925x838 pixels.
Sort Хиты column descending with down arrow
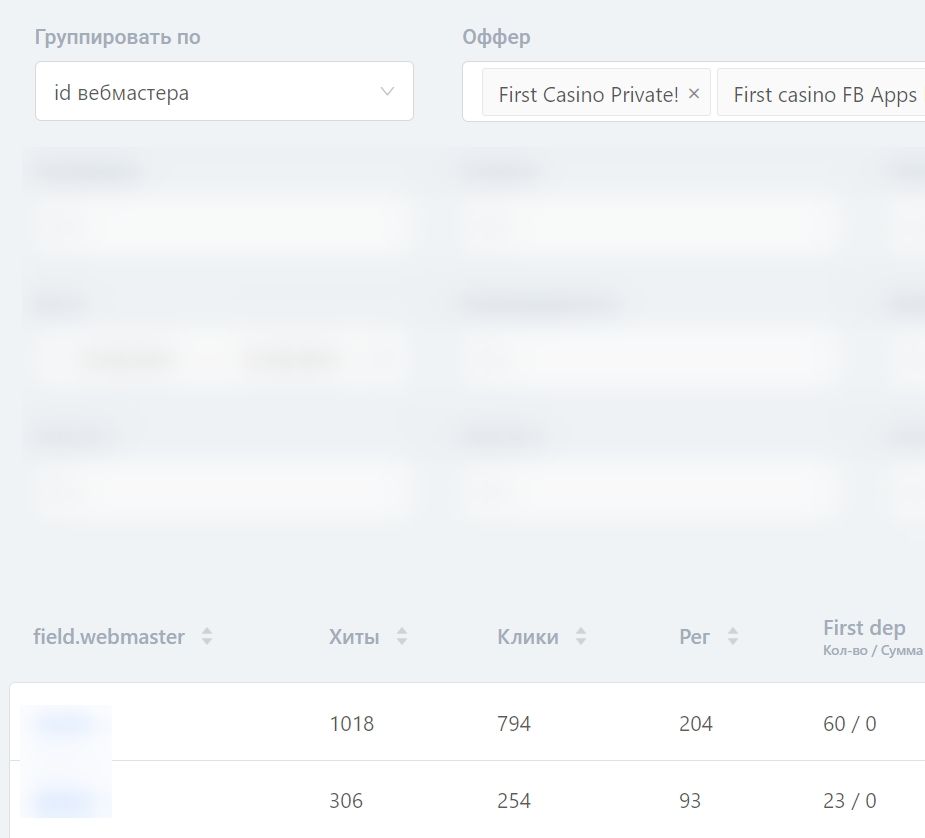click(x=402, y=642)
